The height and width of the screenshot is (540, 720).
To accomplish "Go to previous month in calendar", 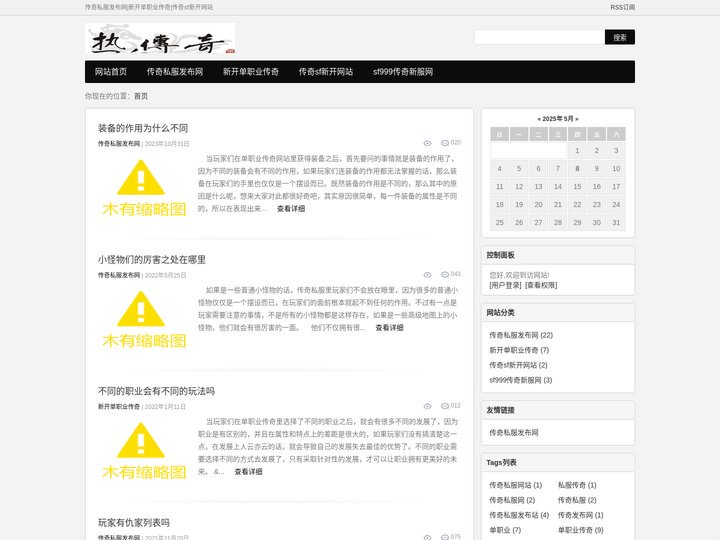I will pos(539,119).
